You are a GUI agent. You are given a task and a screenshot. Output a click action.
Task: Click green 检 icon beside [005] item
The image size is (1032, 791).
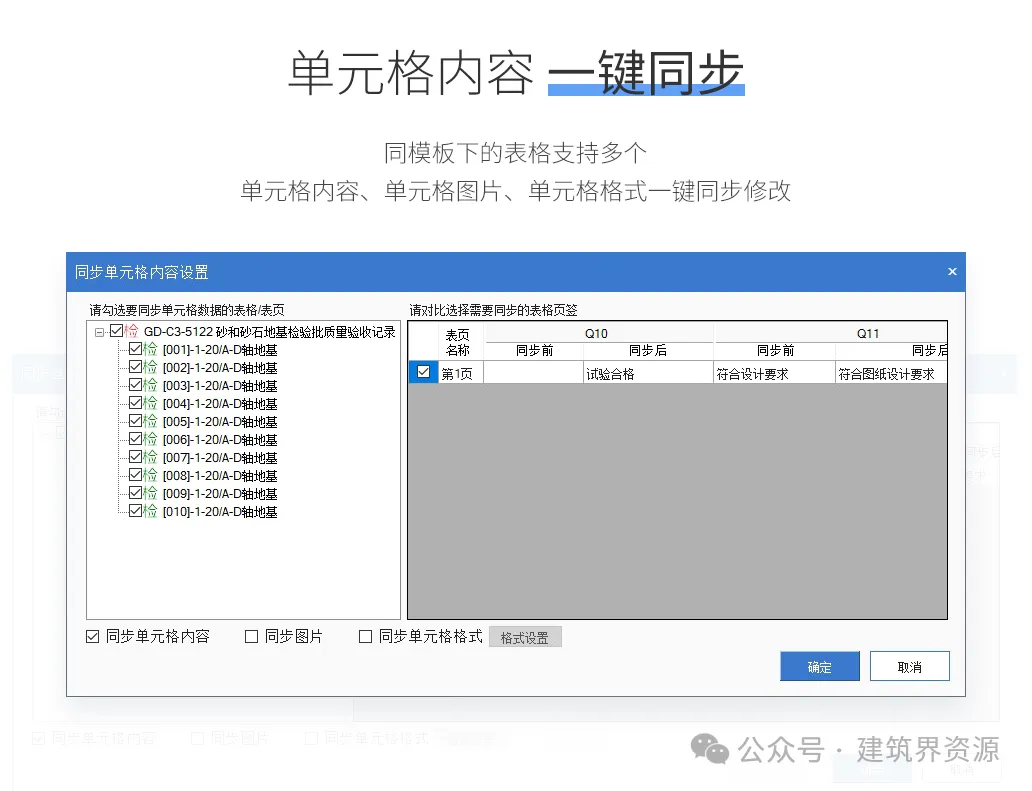pyautogui.click(x=151, y=421)
